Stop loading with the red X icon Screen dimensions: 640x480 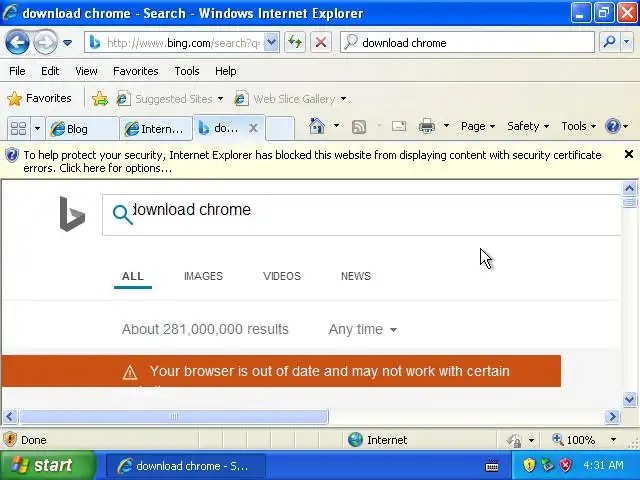(321, 42)
